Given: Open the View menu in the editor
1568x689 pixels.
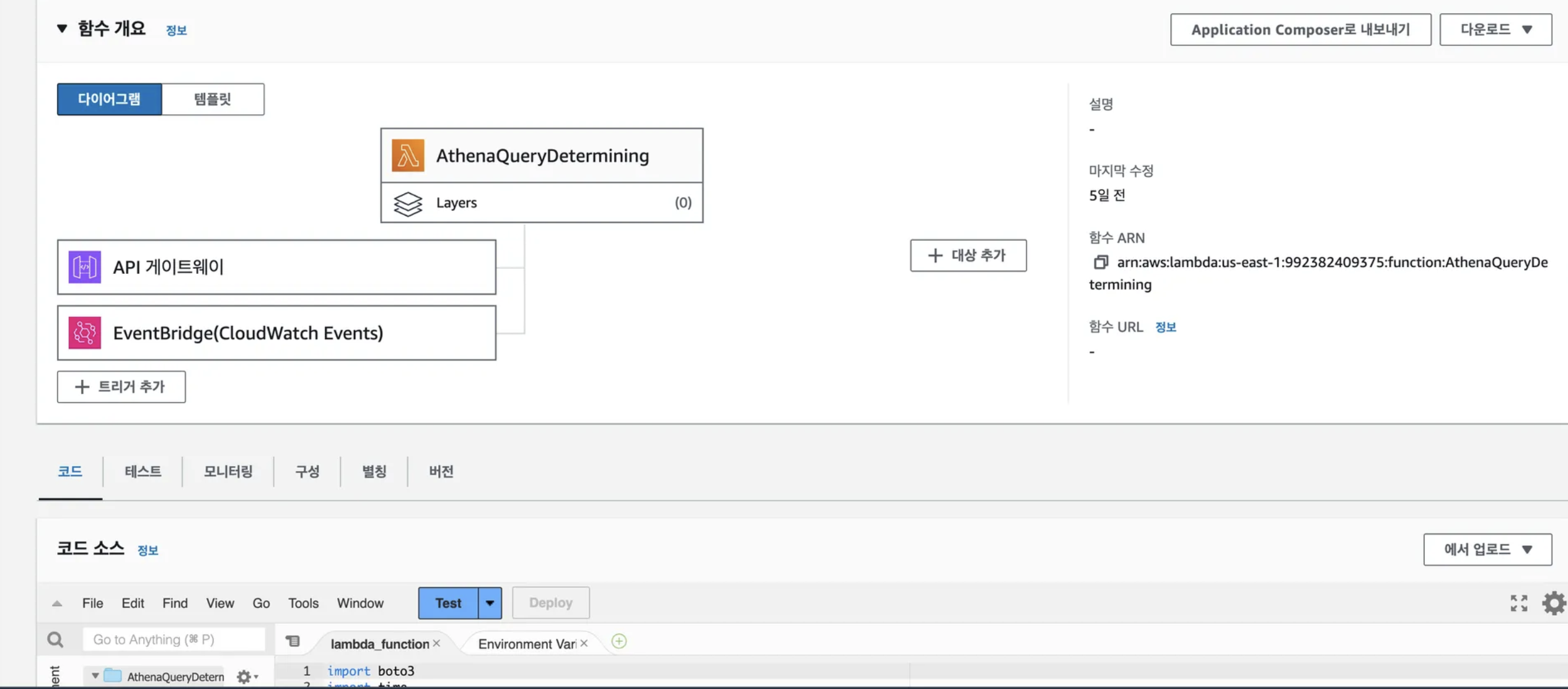Looking at the screenshot, I should pos(220,603).
